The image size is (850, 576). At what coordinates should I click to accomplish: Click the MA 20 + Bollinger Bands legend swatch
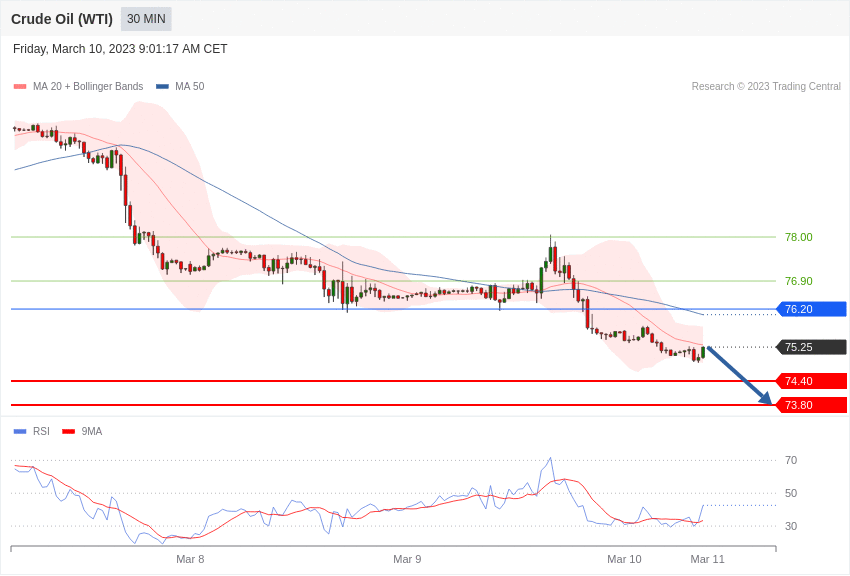[20, 87]
